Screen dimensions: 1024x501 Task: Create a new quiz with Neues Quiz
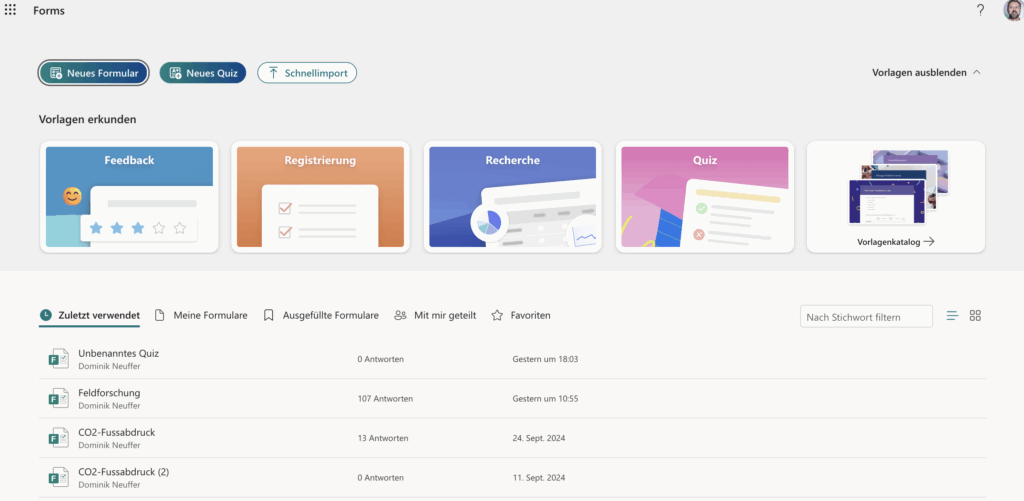click(x=202, y=73)
